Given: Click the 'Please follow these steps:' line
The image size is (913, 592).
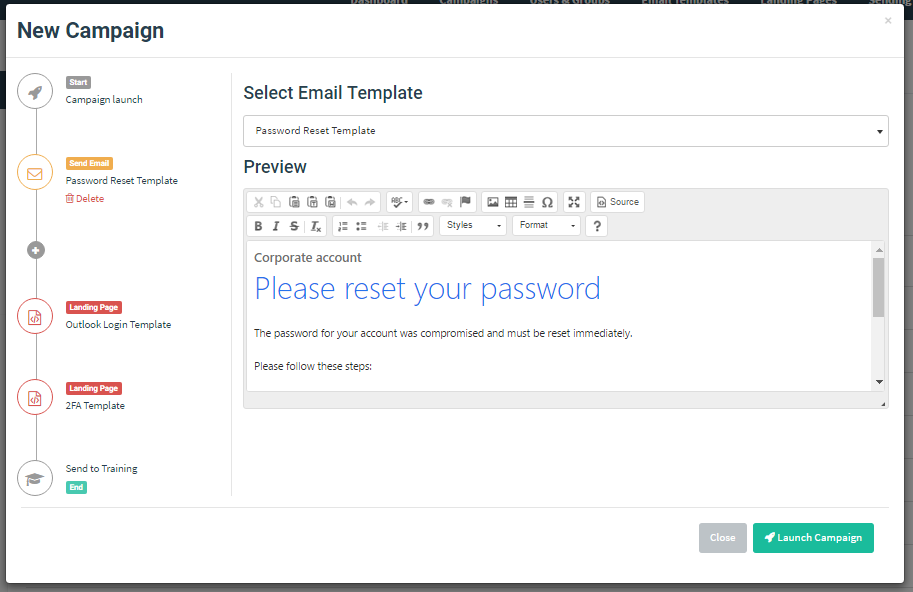Looking at the screenshot, I should [x=313, y=366].
